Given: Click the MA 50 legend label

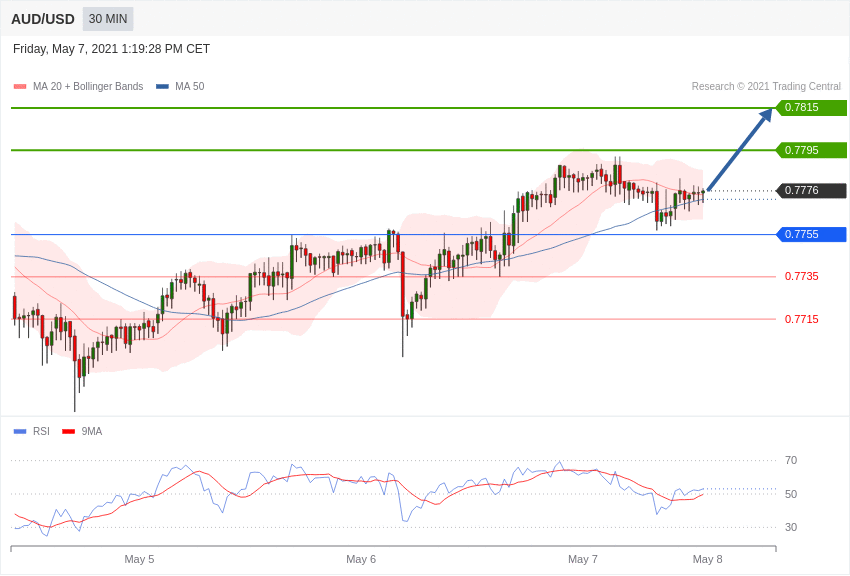Looking at the screenshot, I should click(190, 87).
